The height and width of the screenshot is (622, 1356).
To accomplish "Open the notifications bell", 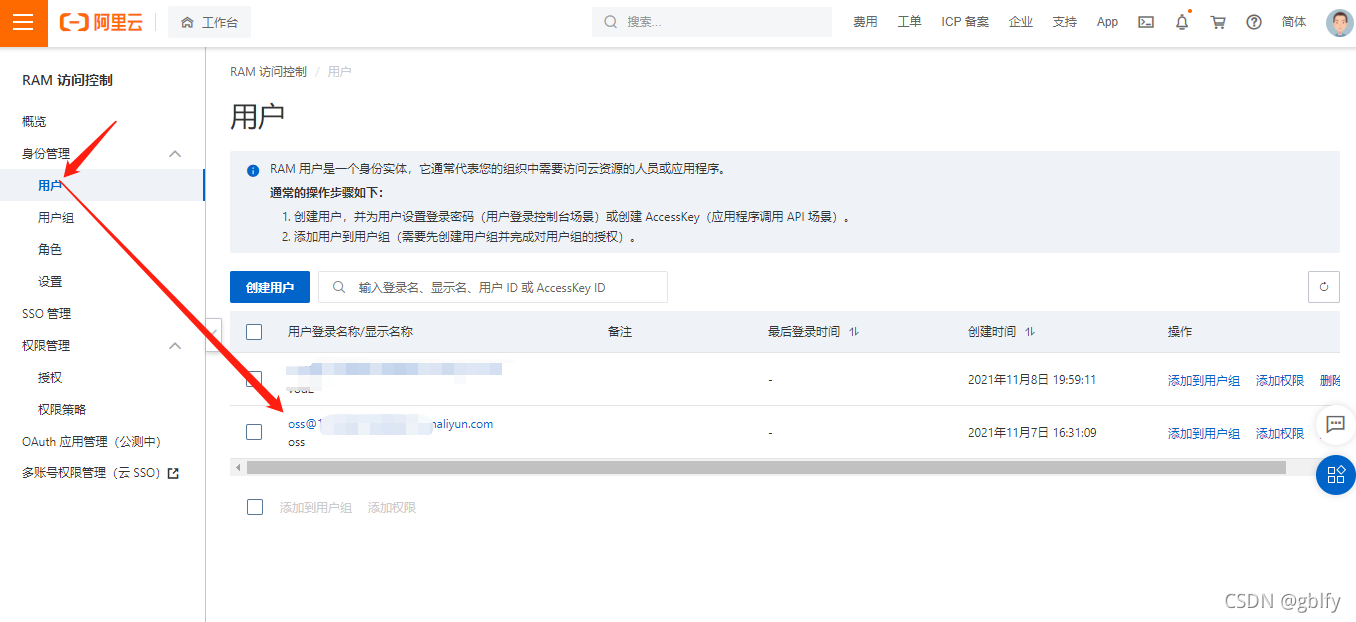I will pos(1181,21).
